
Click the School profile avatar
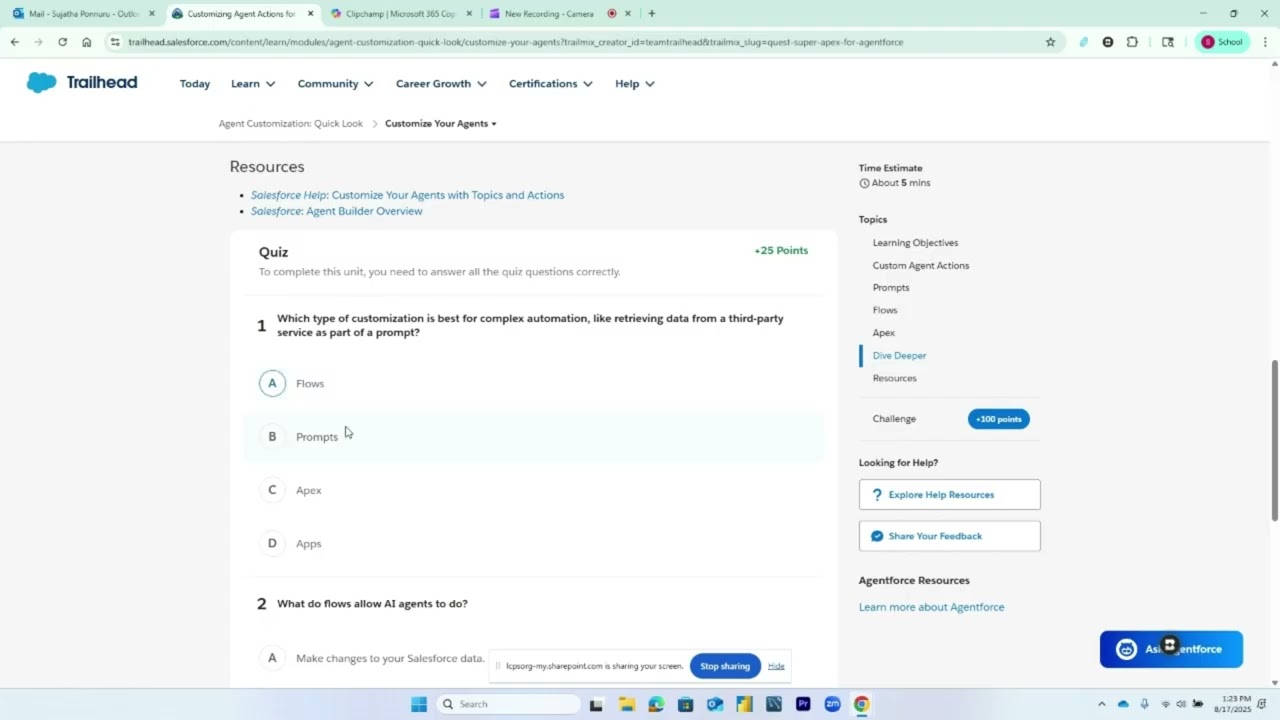click(1222, 42)
